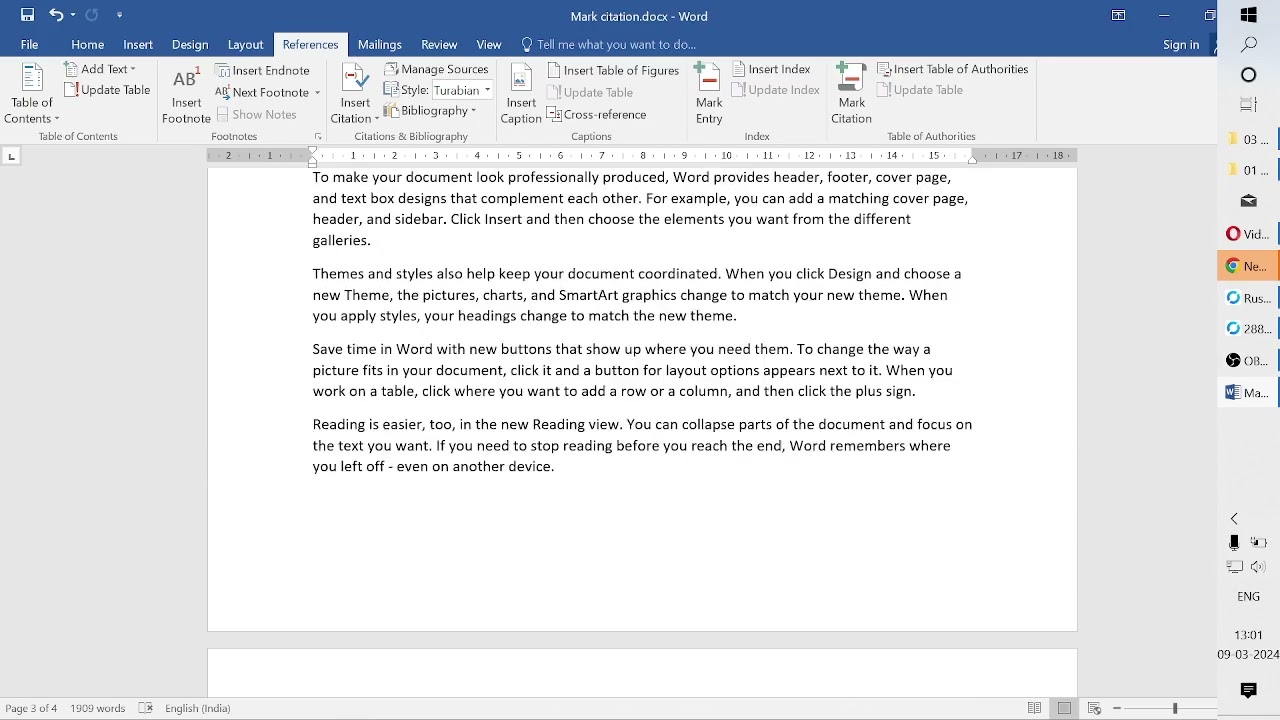Click Next Footnote button

tap(262, 92)
